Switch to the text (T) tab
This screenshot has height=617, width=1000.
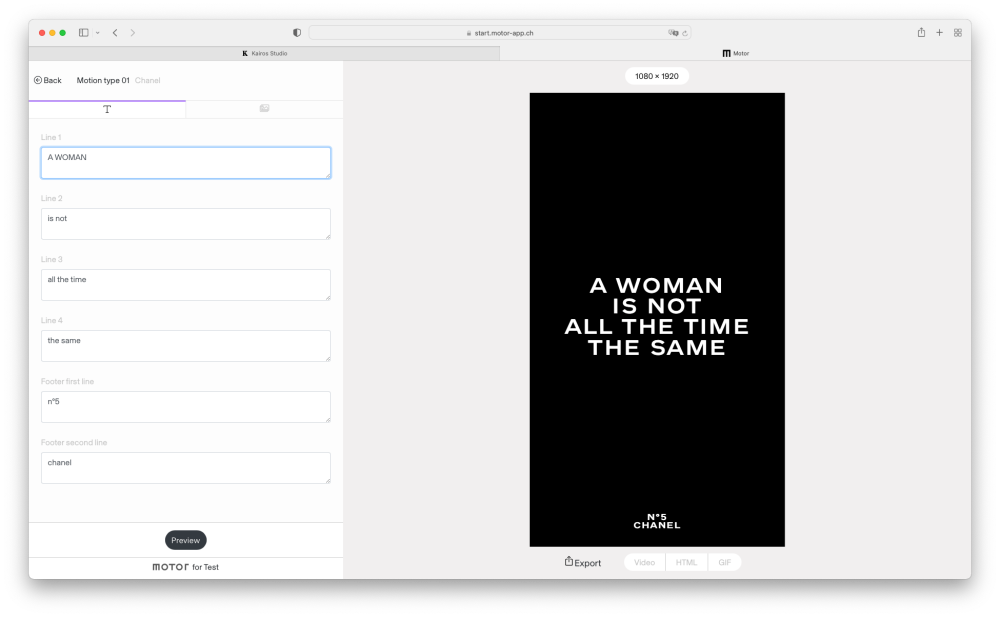pyautogui.click(x=107, y=109)
